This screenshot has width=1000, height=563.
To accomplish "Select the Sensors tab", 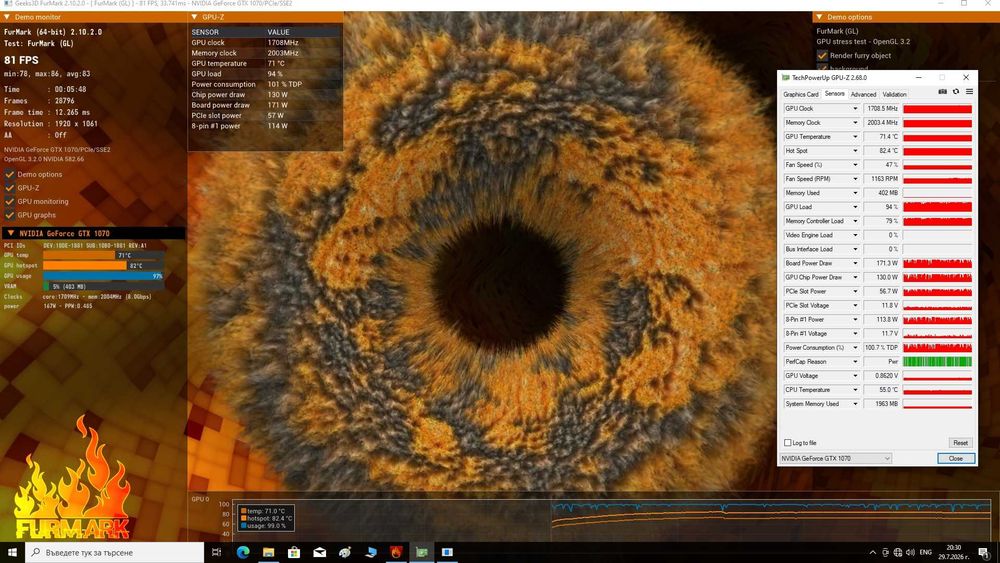I will pyautogui.click(x=834, y=94).
